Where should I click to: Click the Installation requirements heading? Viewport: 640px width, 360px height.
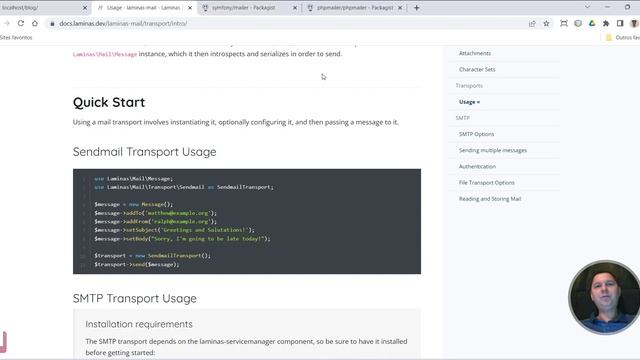(139, 324)
